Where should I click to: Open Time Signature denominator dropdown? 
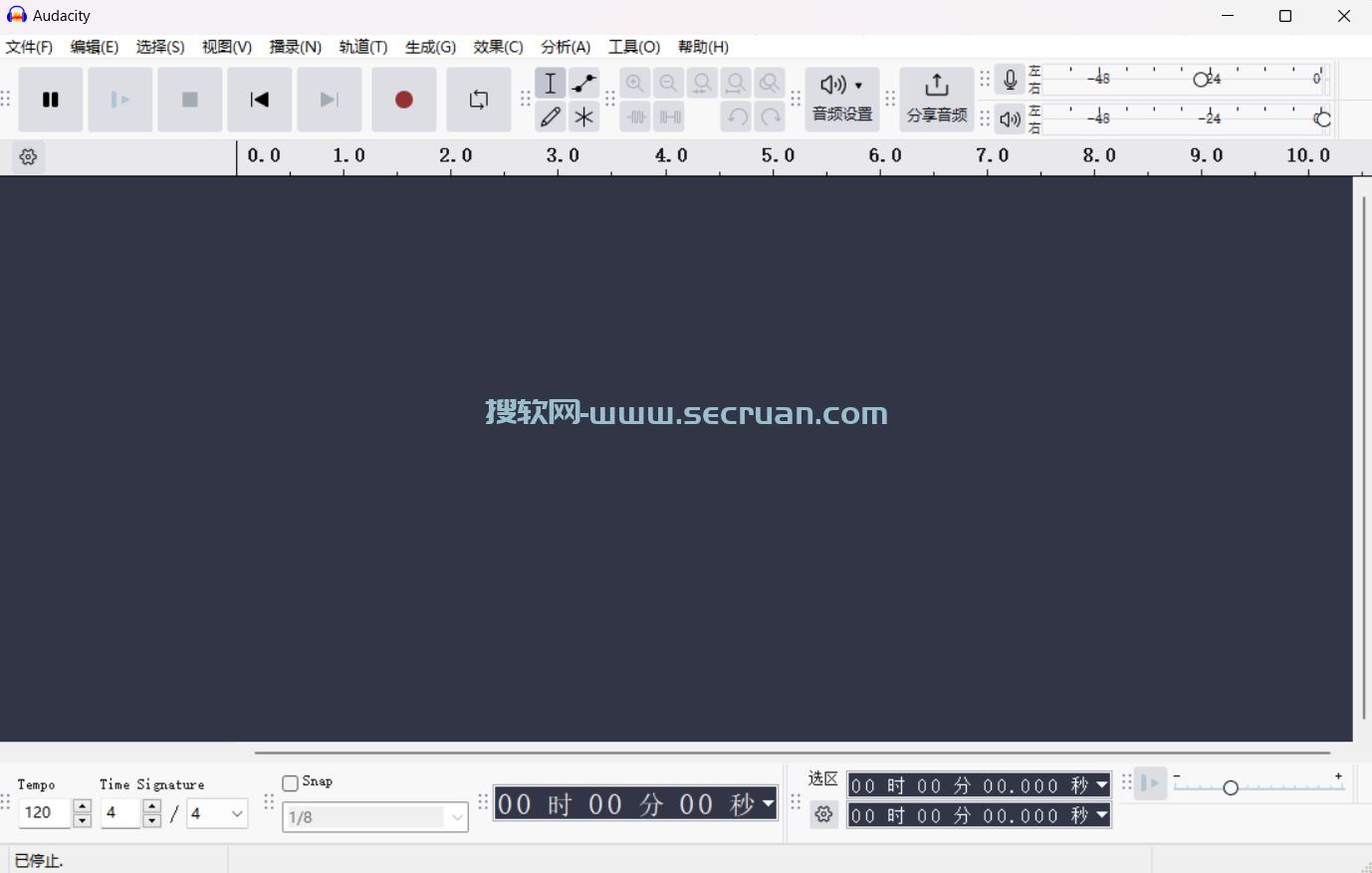(x=217, y=813)
